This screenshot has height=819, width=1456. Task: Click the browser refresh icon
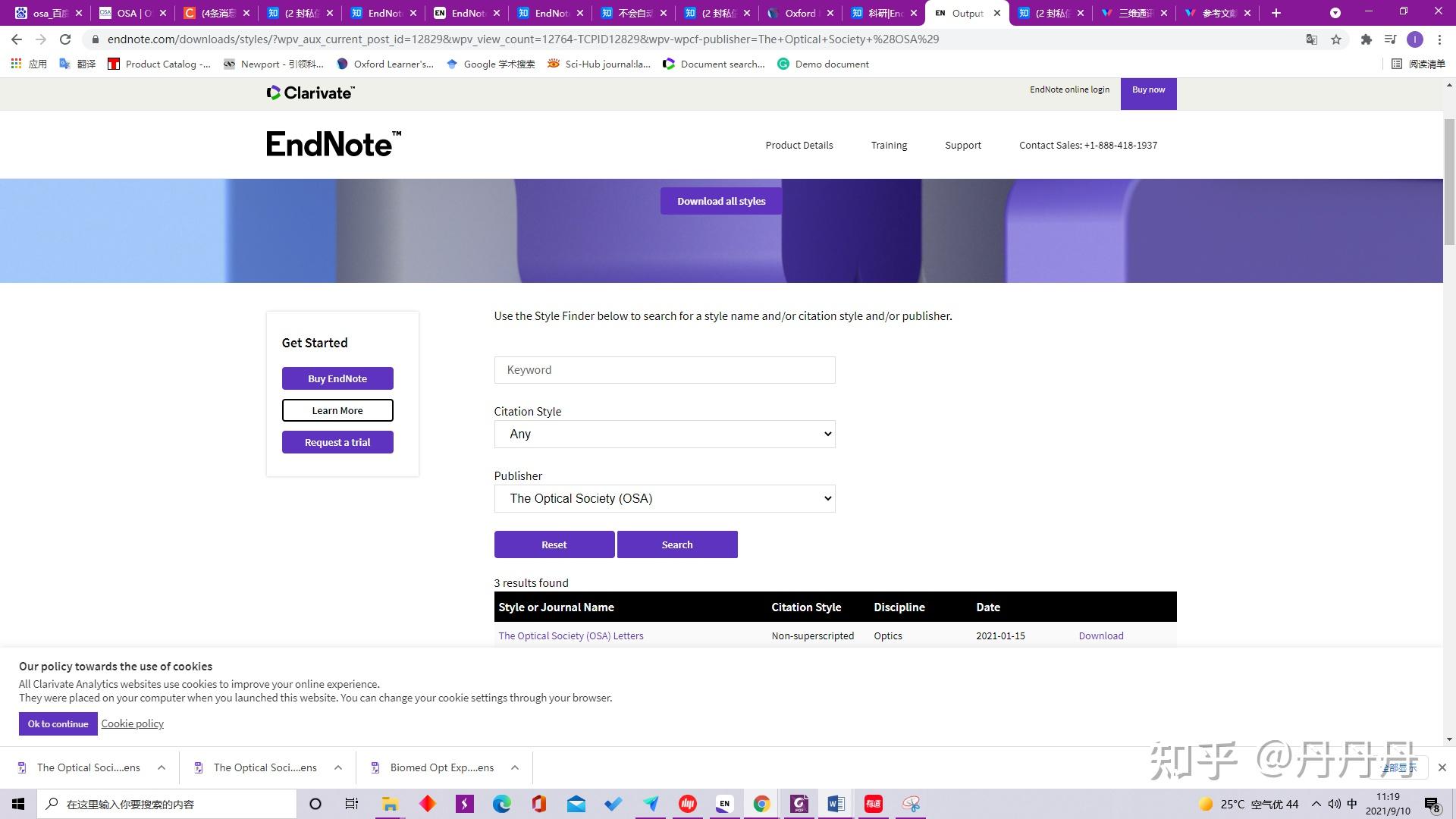coord(65,38)
